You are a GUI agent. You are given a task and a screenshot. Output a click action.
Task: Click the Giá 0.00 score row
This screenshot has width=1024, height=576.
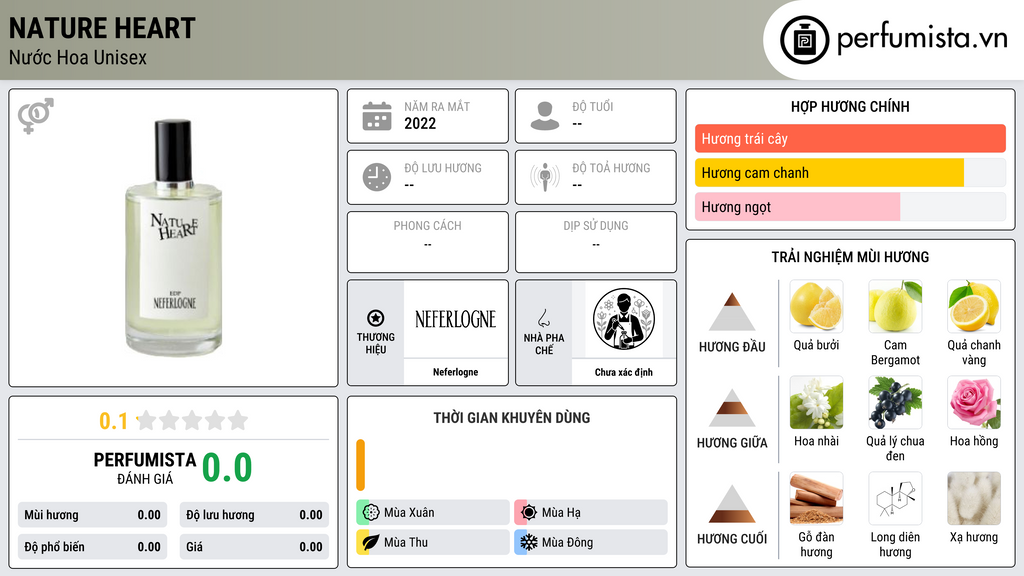click(x=254, y=547)
